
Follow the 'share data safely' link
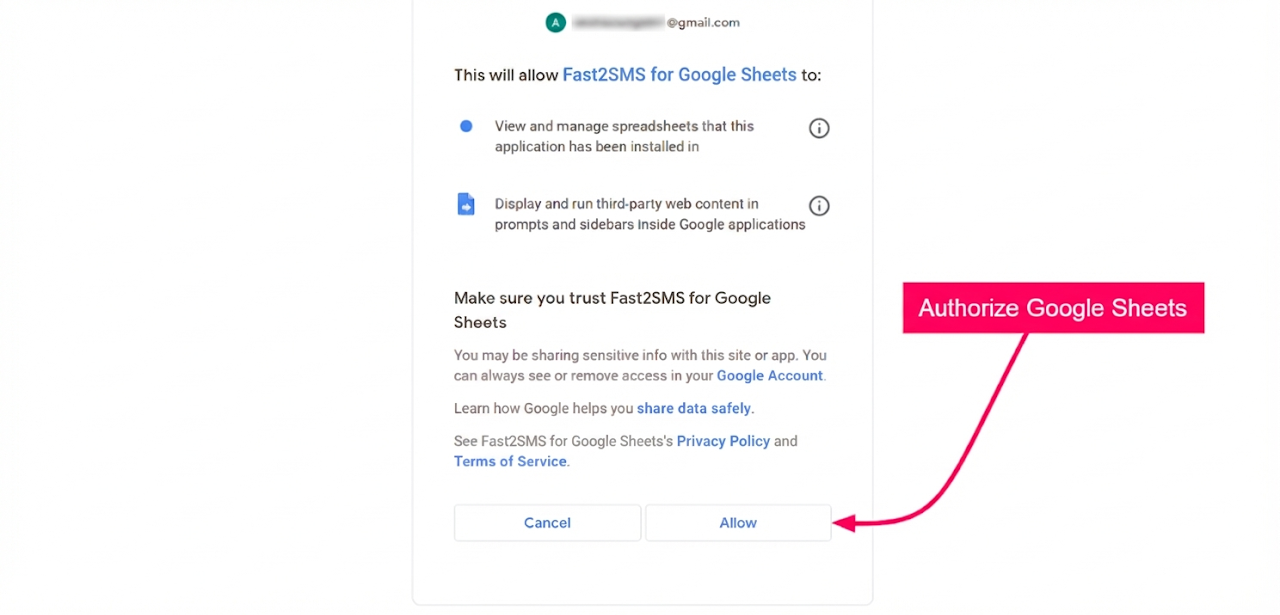(x=694, y=408)
